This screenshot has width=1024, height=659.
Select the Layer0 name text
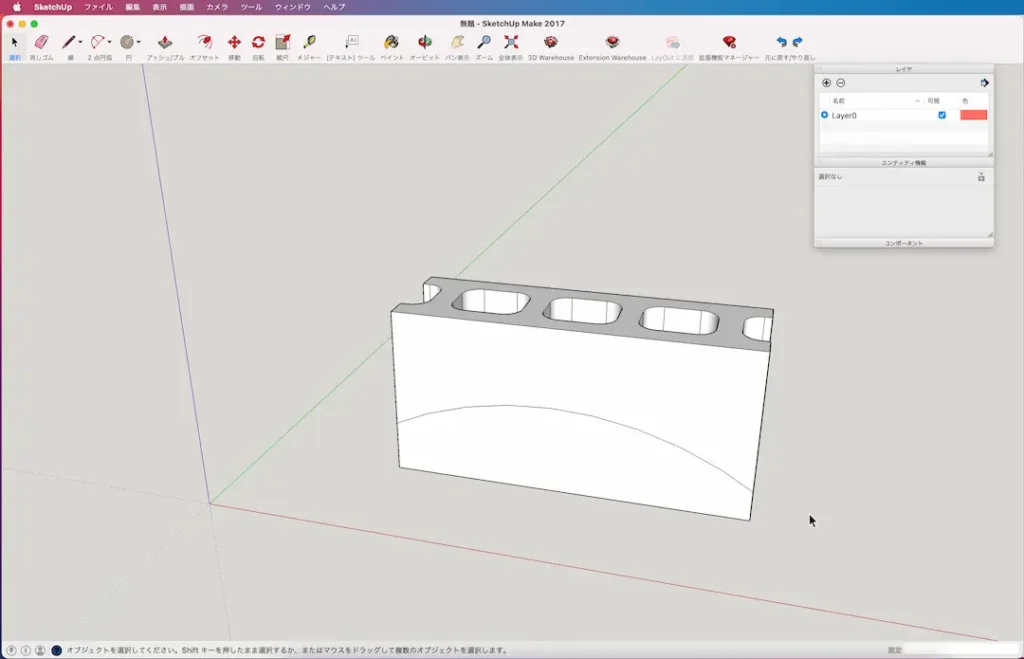(x=844, y=116)
